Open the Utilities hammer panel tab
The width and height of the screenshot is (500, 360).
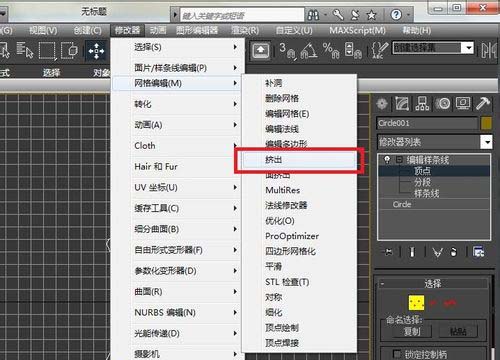point(482,104)
